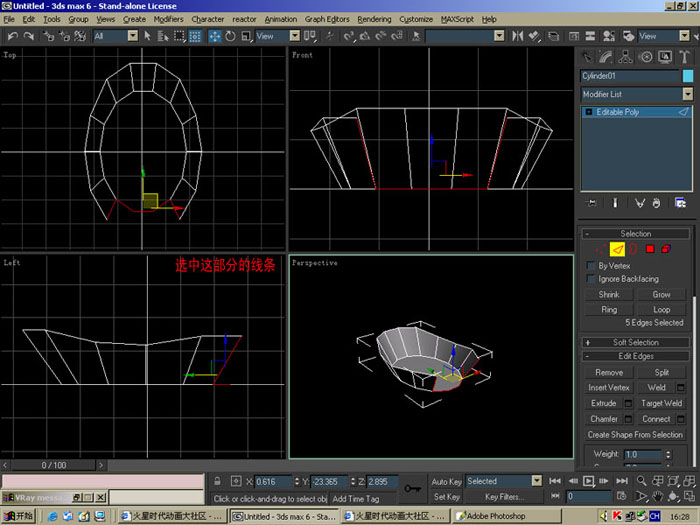Click the Remove edges button
The image size is (700, 525).
[x=609, y=372]
